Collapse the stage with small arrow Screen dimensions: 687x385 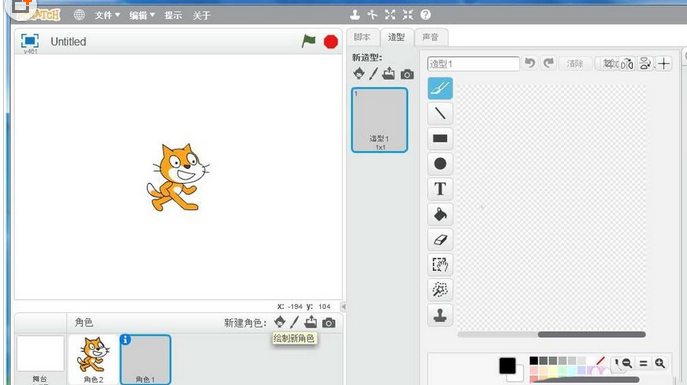point(344,307)
